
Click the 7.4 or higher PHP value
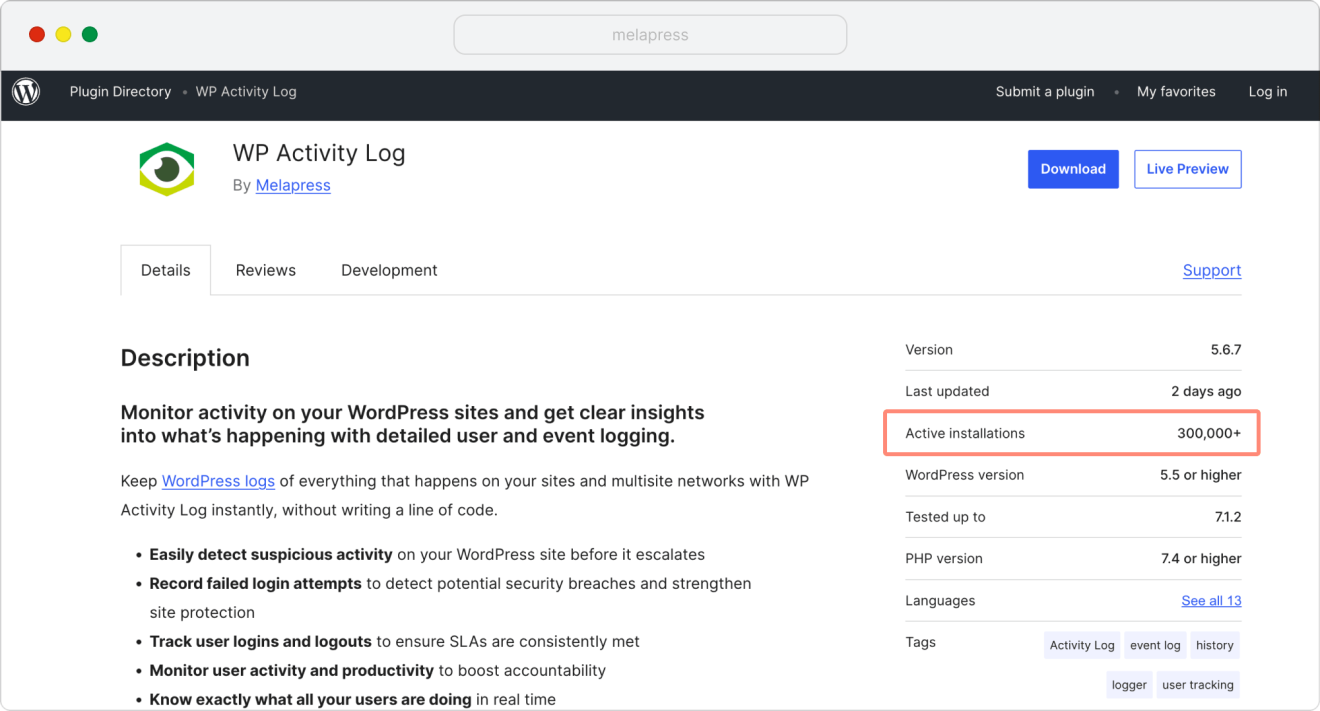tap(1201, 559)
